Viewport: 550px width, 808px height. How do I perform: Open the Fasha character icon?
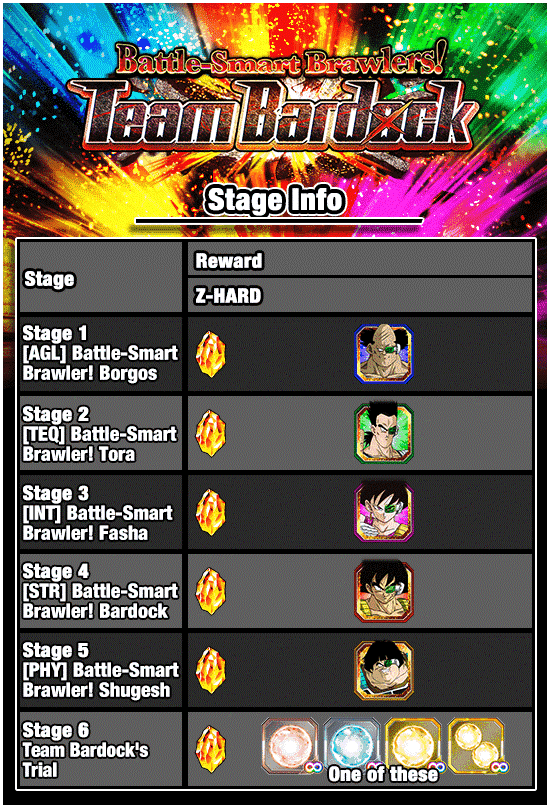click(384, 512)
